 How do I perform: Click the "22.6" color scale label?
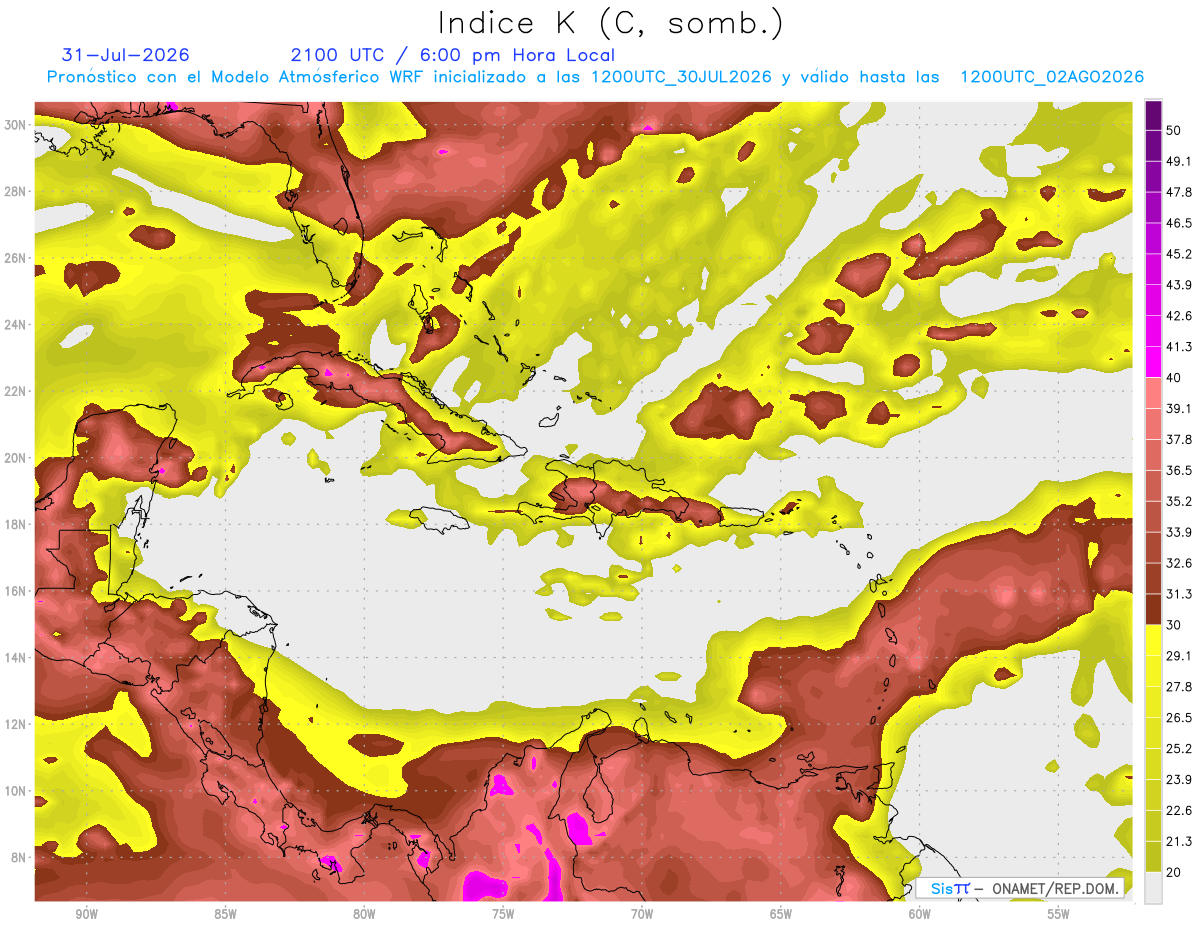coord(1179,810)
